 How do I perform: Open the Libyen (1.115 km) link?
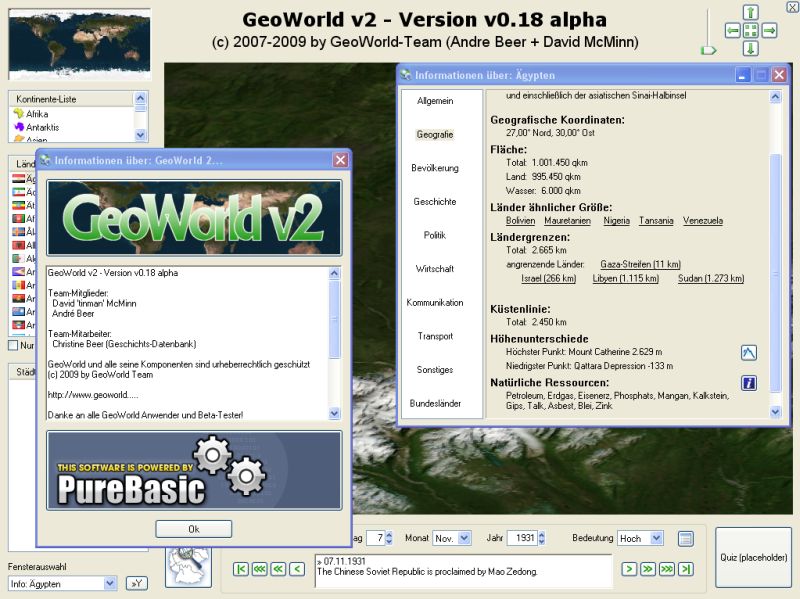click(626, 279)
